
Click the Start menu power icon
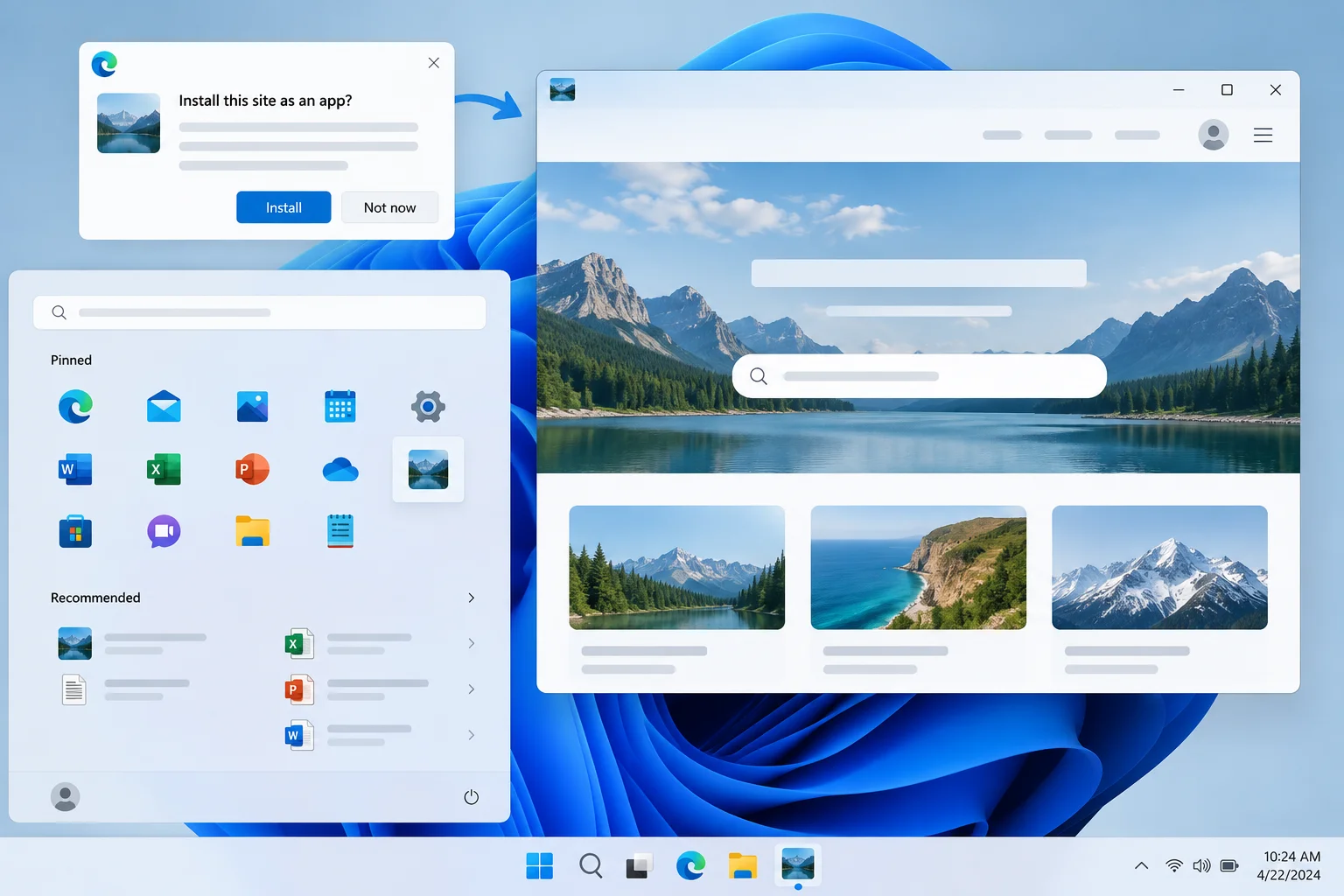click(x=471, y=797)
